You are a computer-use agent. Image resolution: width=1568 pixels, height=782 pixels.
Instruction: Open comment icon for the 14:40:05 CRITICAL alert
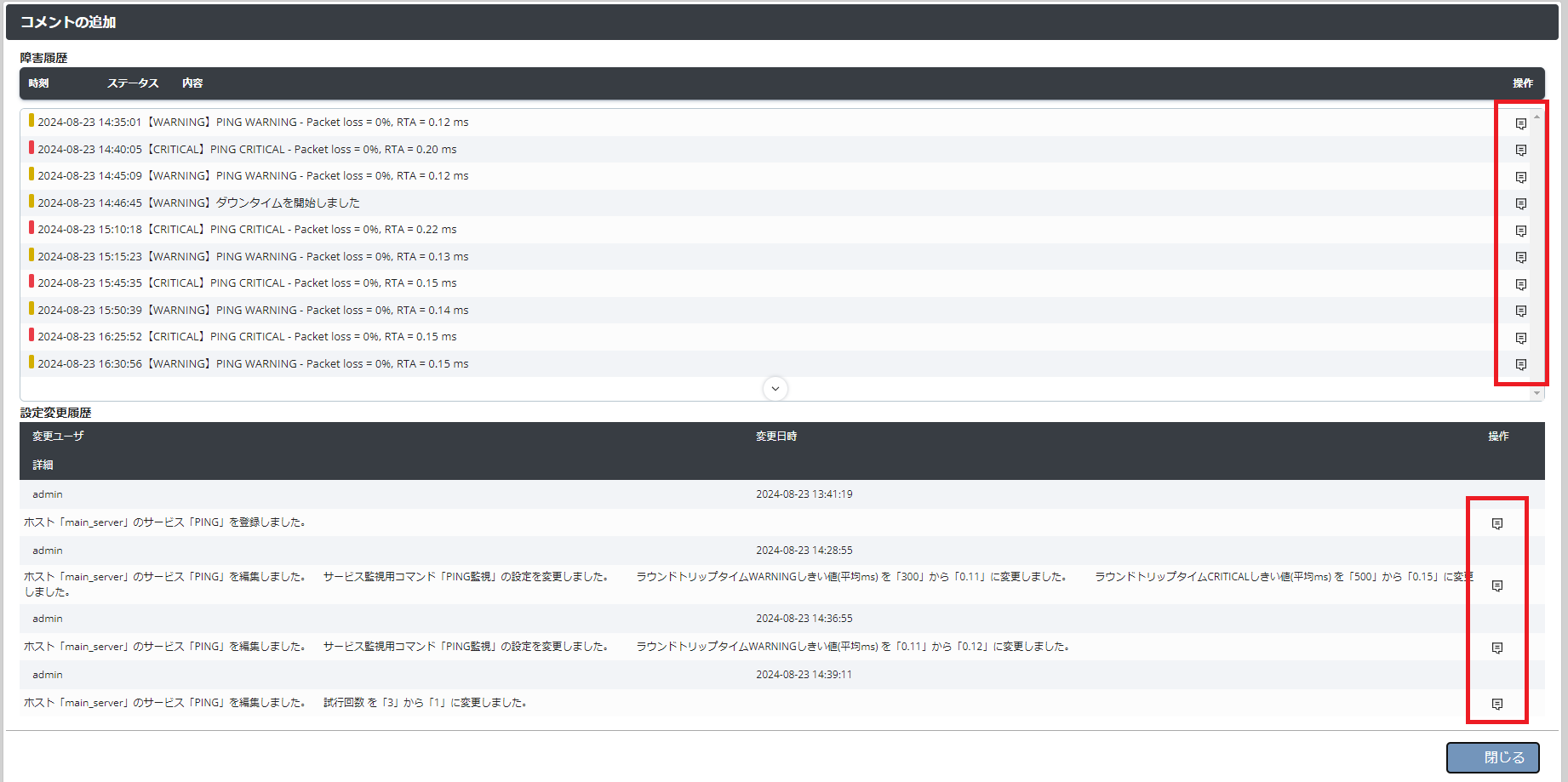click(1521, 151)
